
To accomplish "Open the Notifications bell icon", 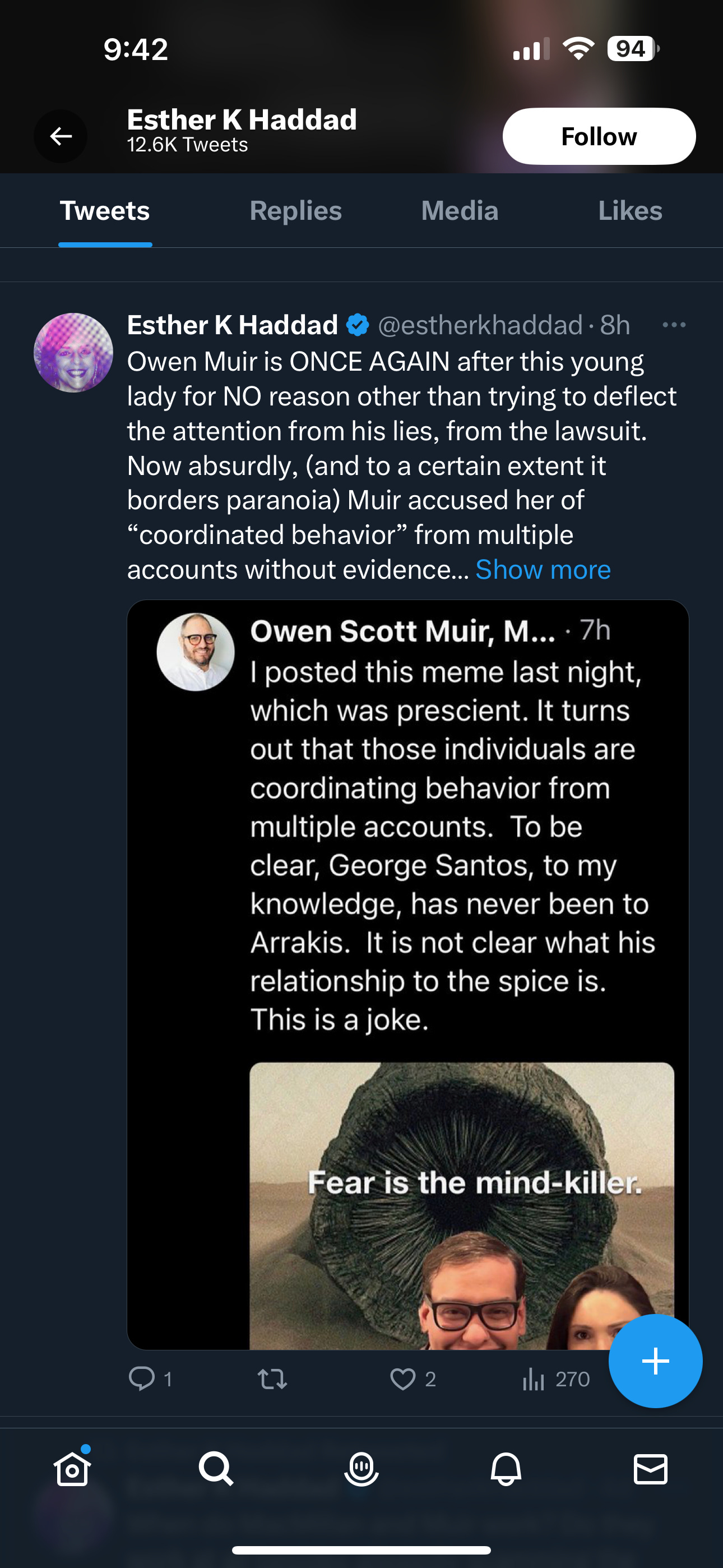I will click(x=506, y=1469).
